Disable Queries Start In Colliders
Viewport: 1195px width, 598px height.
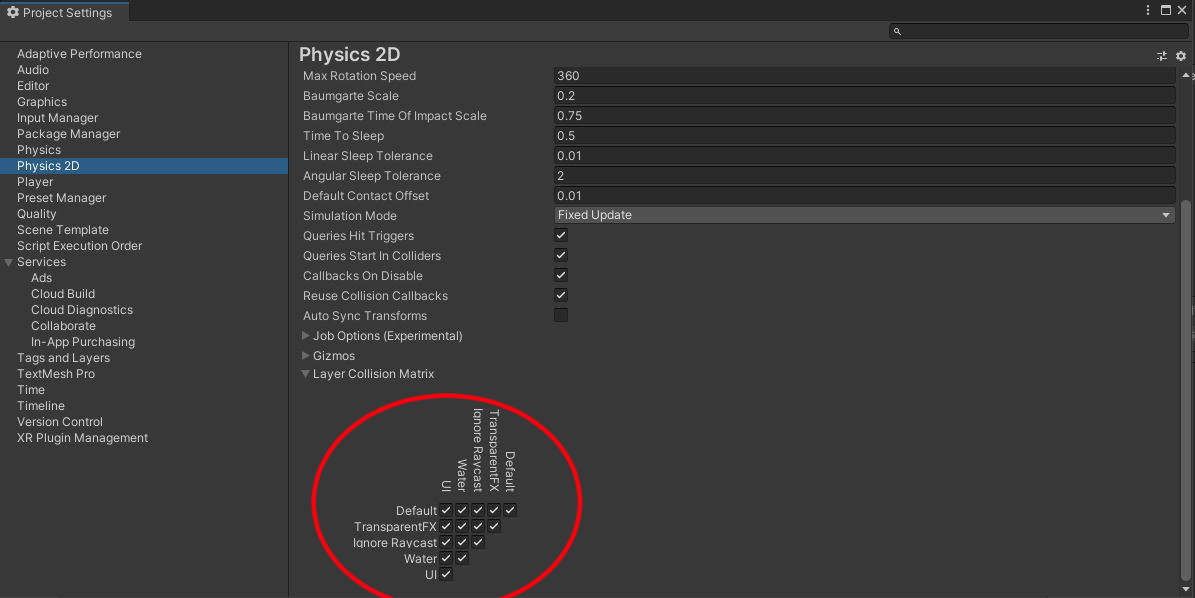[x=561, y=255]
